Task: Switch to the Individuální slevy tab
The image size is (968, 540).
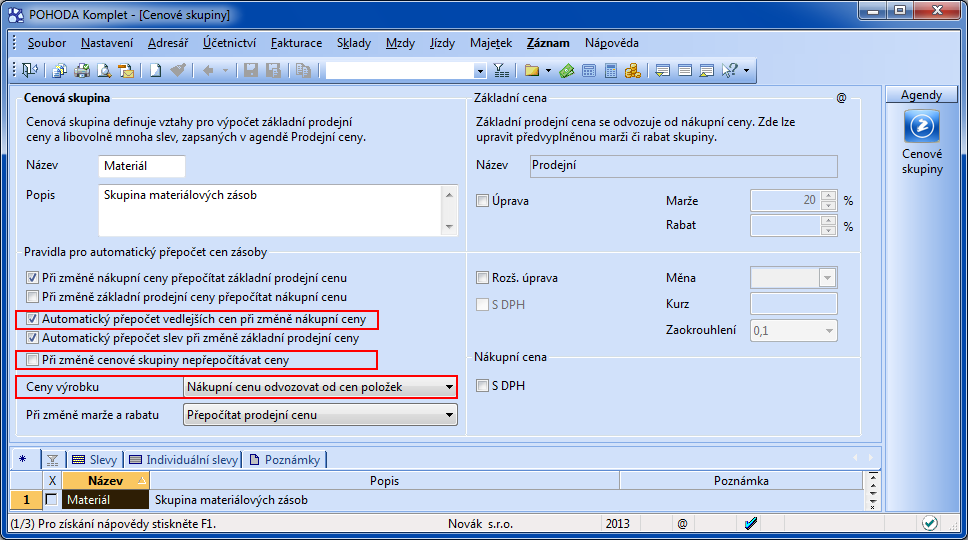Action: pyautogui.click(x=183, y=460)
